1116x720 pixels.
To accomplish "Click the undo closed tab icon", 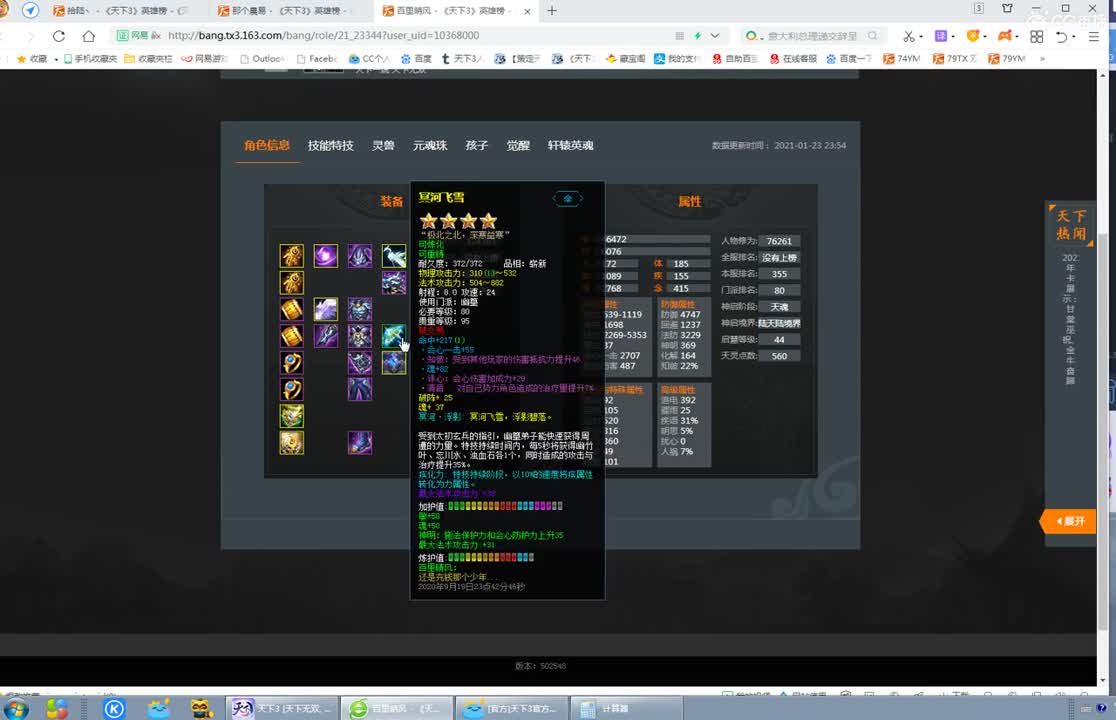I will pyautogui.click(x=1061, y=36).
